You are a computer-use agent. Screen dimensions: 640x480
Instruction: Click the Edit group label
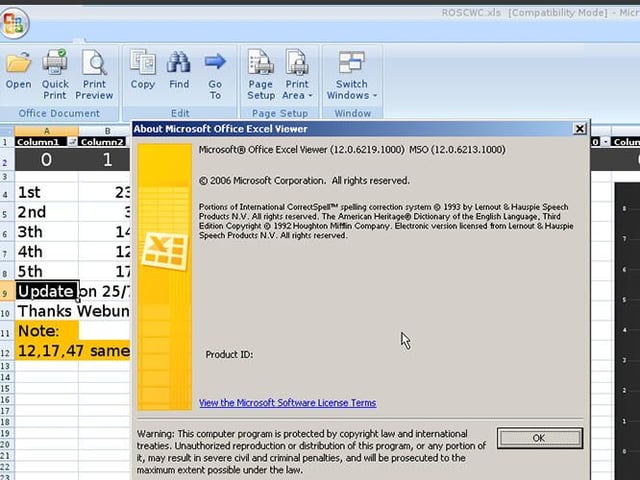pos(180,113)
